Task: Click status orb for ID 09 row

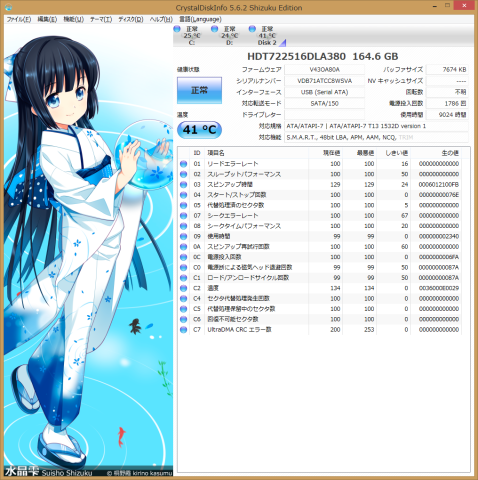Action: 183,236
